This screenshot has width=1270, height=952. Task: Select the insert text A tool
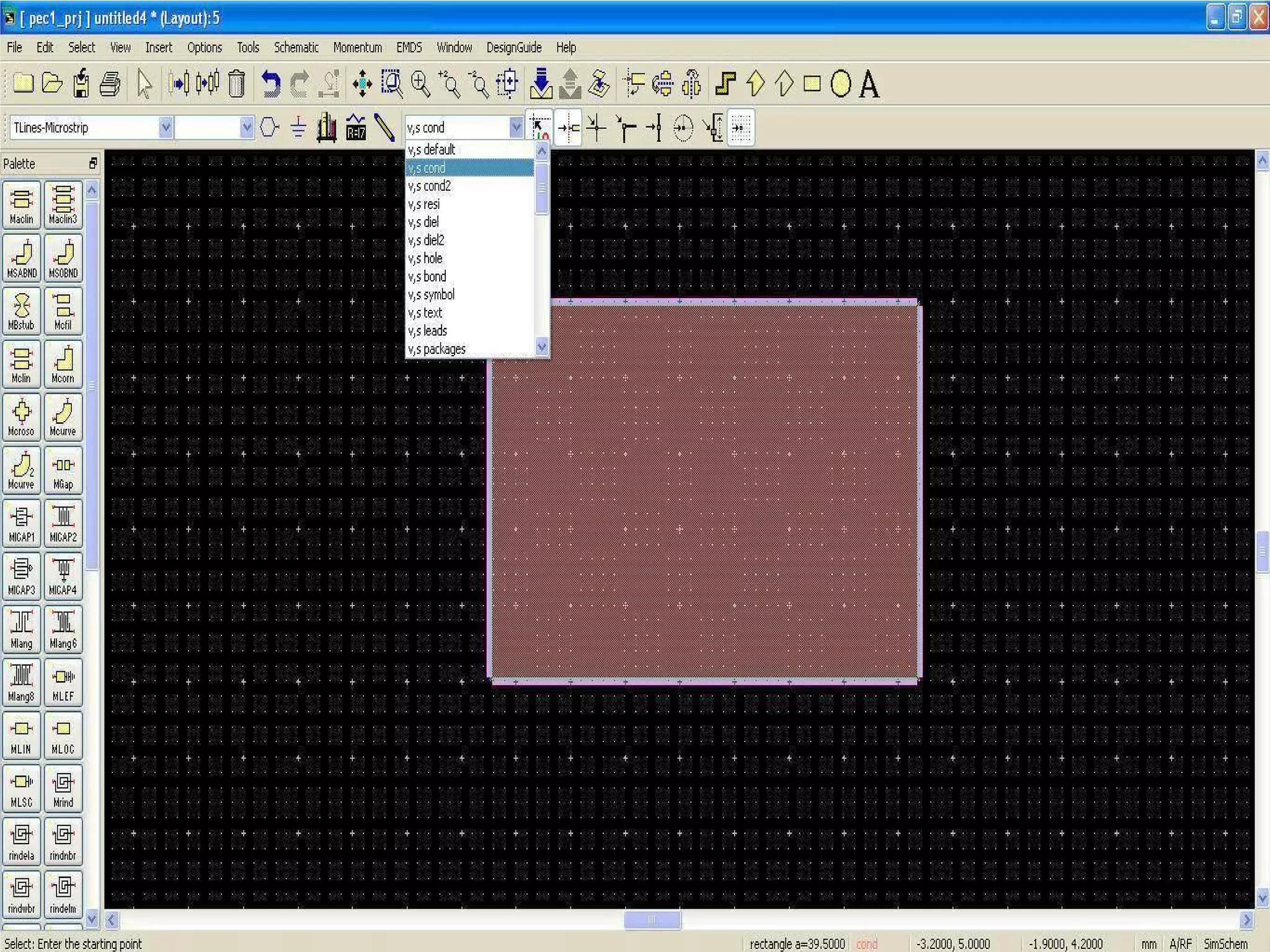click(x=869, y=84)
